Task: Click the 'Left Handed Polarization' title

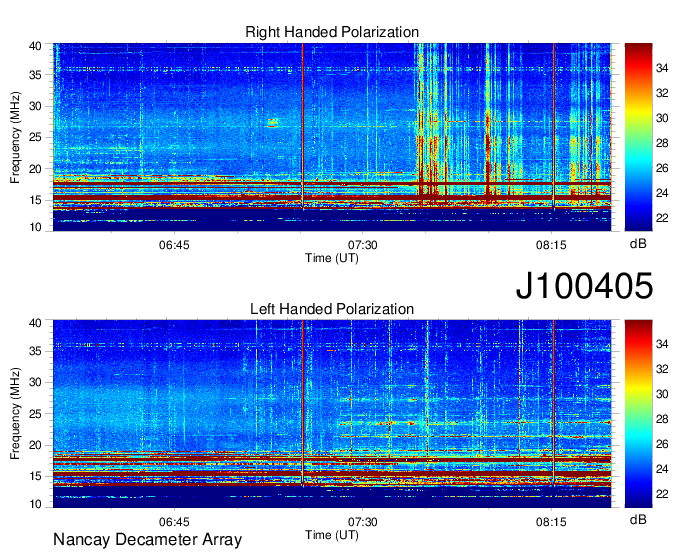Action: click(x=332, y=309)
